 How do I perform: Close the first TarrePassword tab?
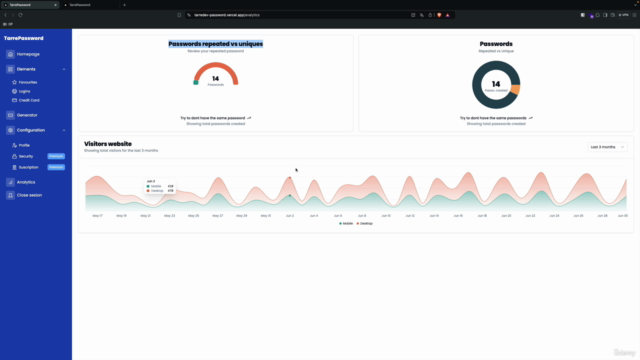56,5
